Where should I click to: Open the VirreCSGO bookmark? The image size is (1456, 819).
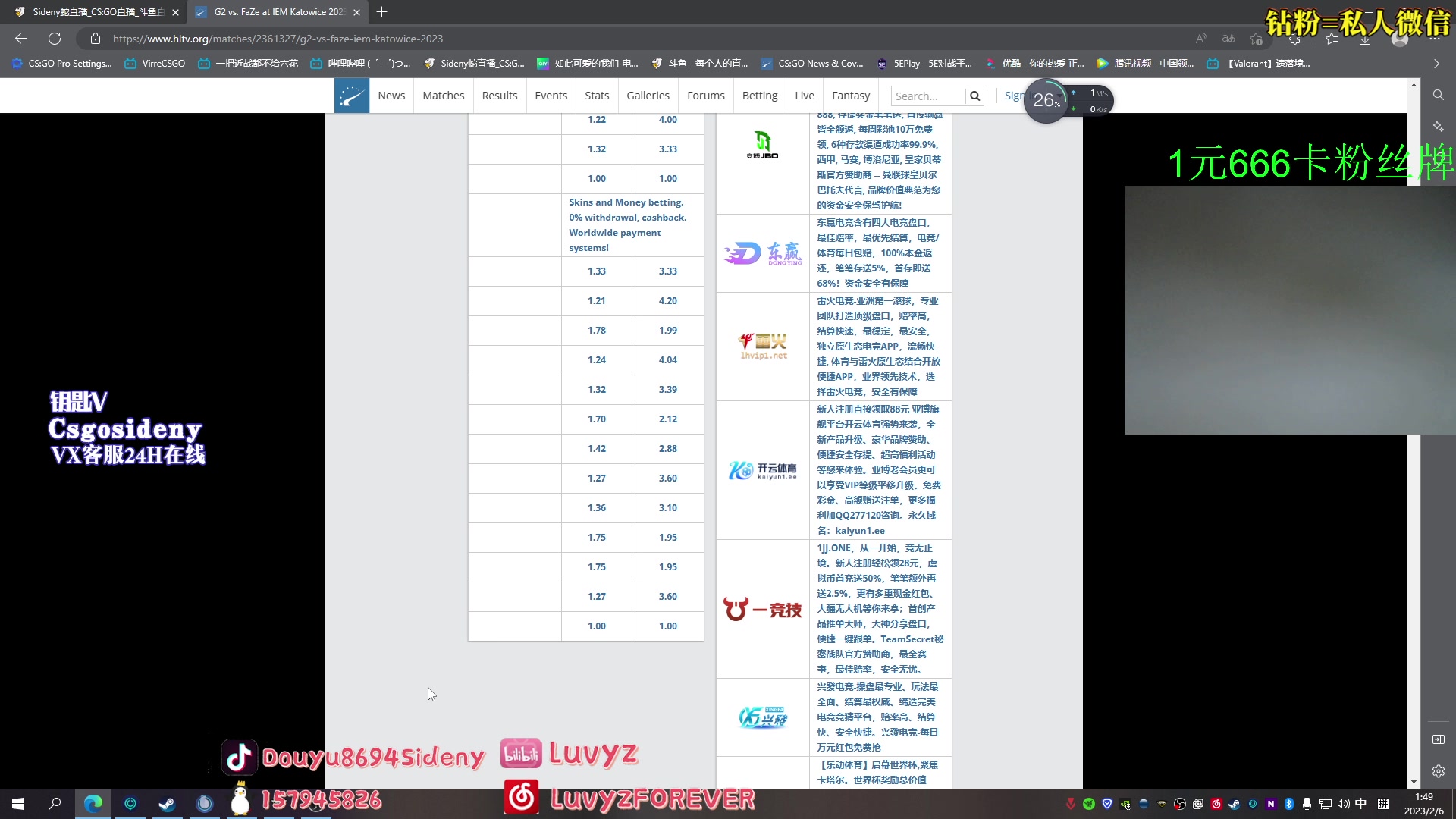(x=155, y=64)
